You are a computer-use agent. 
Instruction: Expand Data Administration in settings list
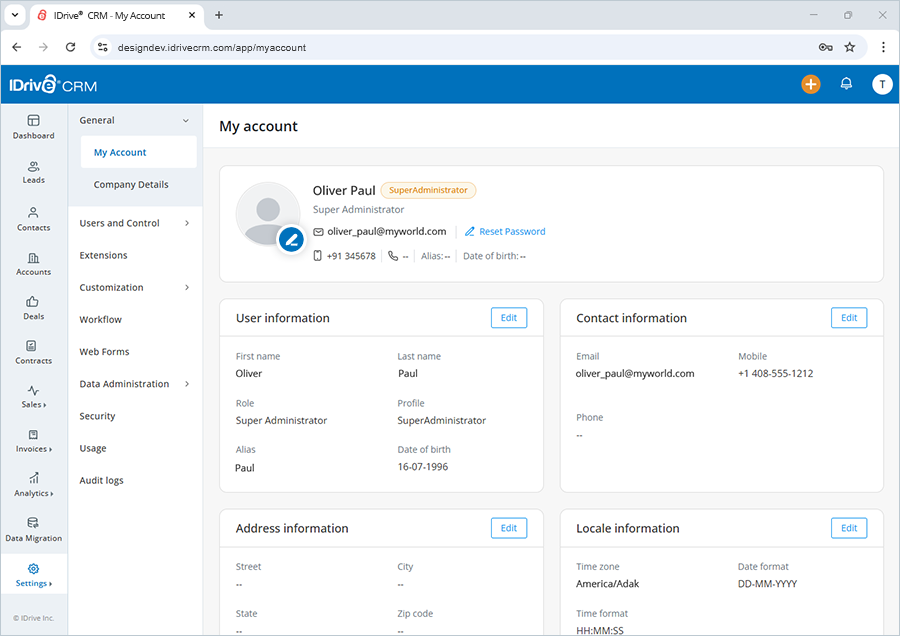[x=125, y=383]
